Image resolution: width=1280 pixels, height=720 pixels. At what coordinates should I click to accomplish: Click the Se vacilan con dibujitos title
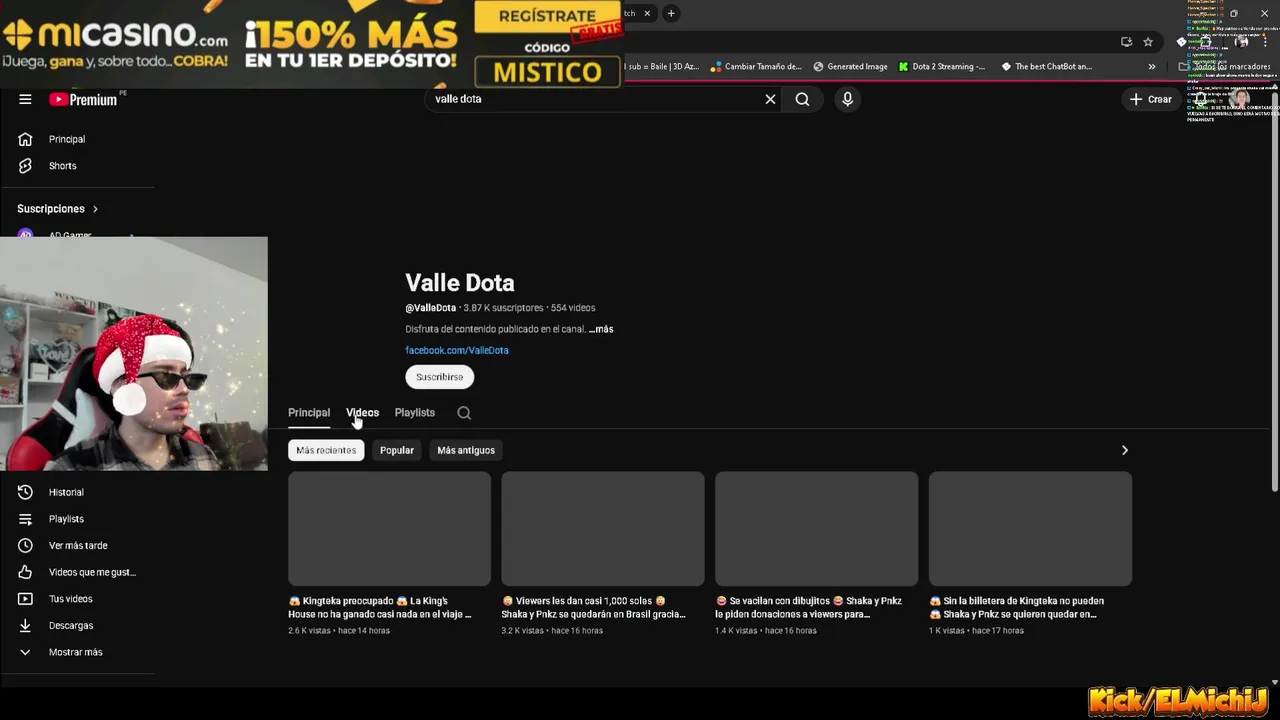(808, 607)
